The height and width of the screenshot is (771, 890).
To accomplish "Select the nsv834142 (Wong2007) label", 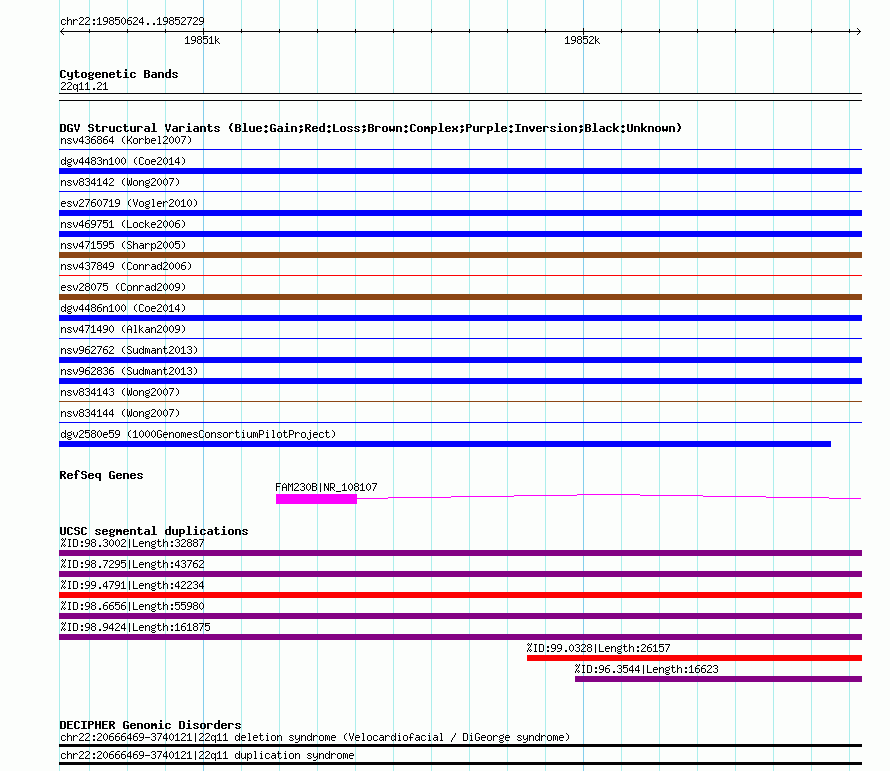I will [120, 182].
